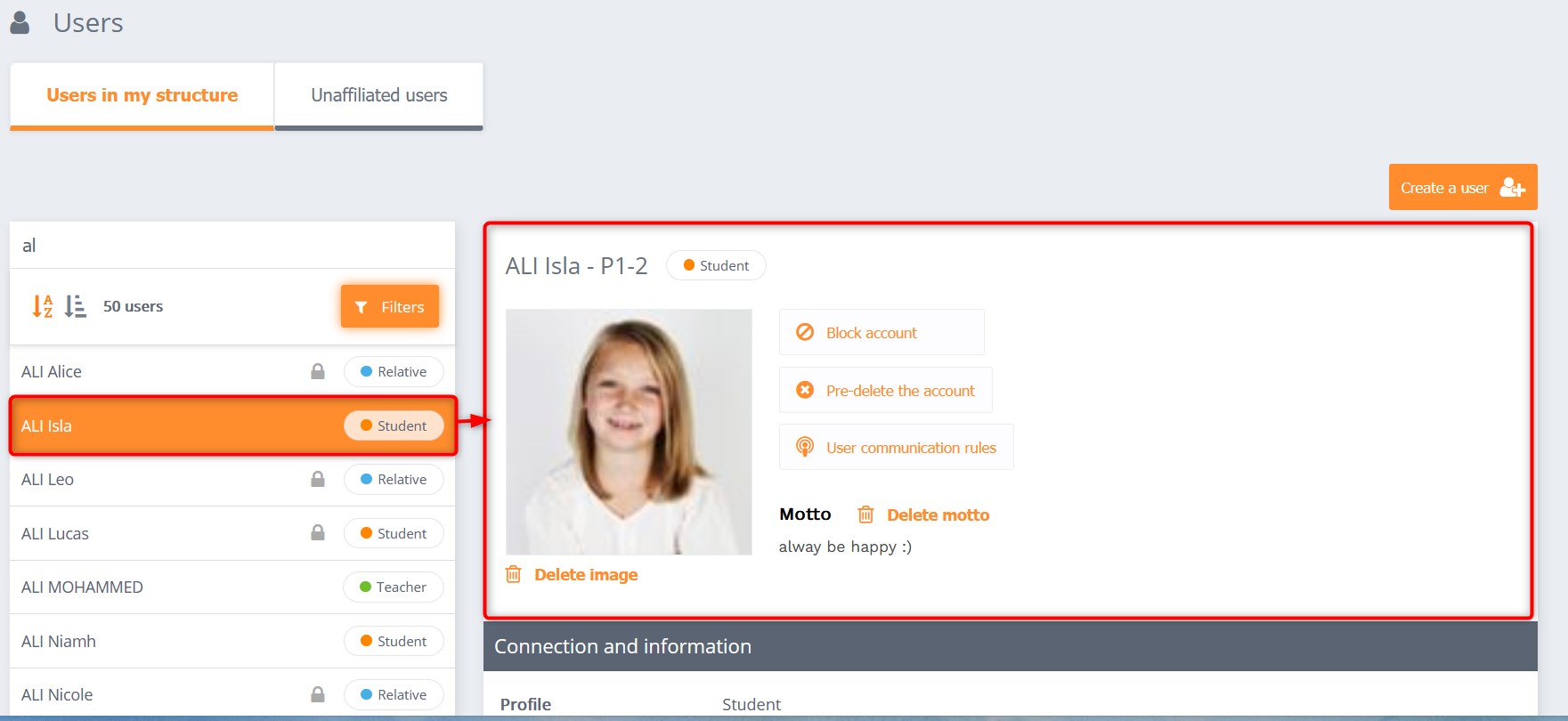Viewport: 1568px width, 721px height.
Task: Click Pre-delete the account label
Action: point(900,391)
